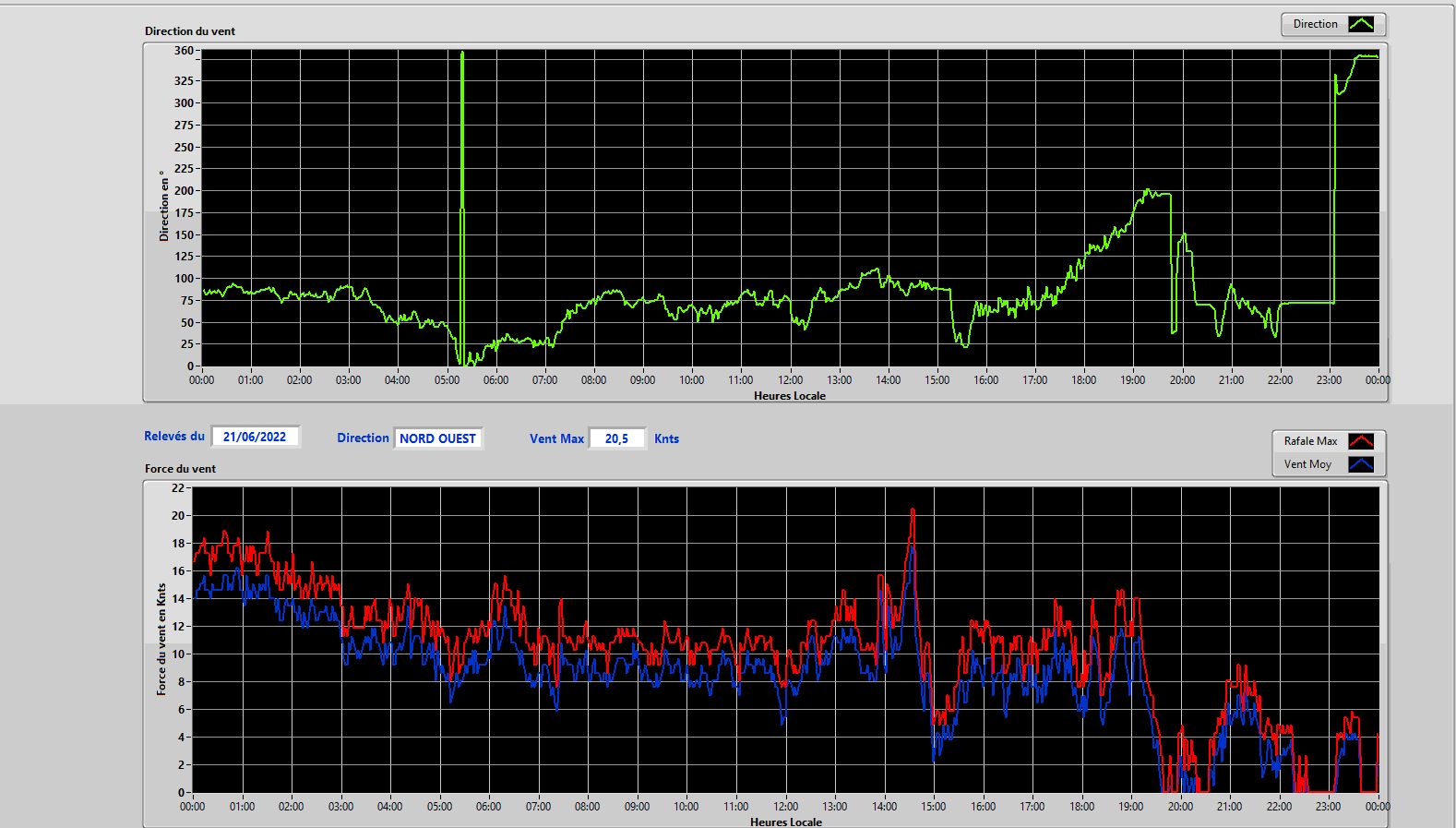1456x828 pixels.
Task: Click the 19:00 tick on direction chart
Action: click(x=1133, y=380)
